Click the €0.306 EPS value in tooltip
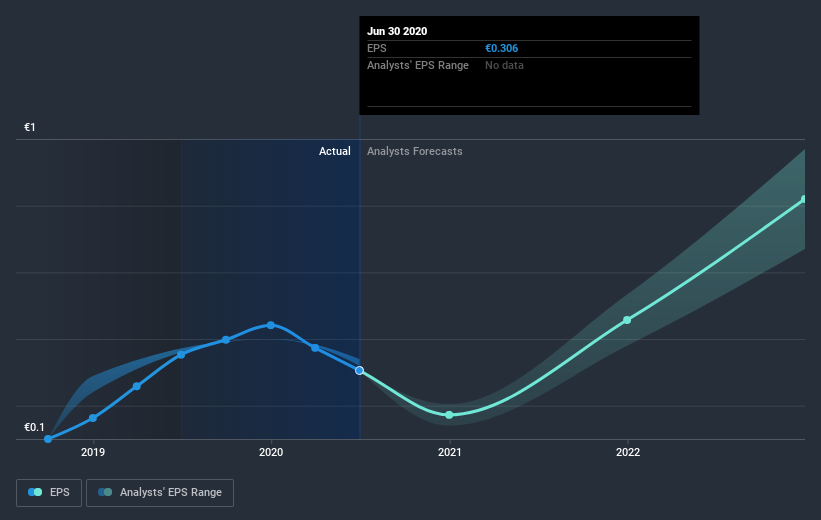Screen dimensions: 821x520 coord(502,48)
